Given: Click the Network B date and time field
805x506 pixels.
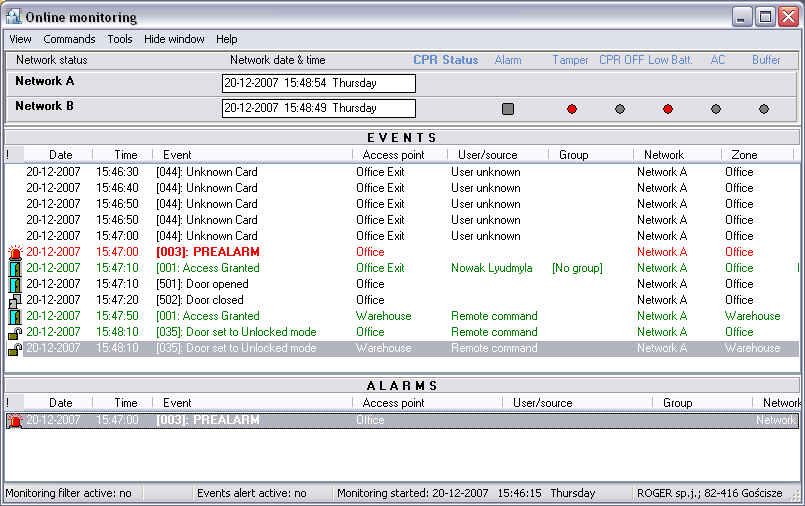Looking at the screenshot, I should tap(318, 108).
